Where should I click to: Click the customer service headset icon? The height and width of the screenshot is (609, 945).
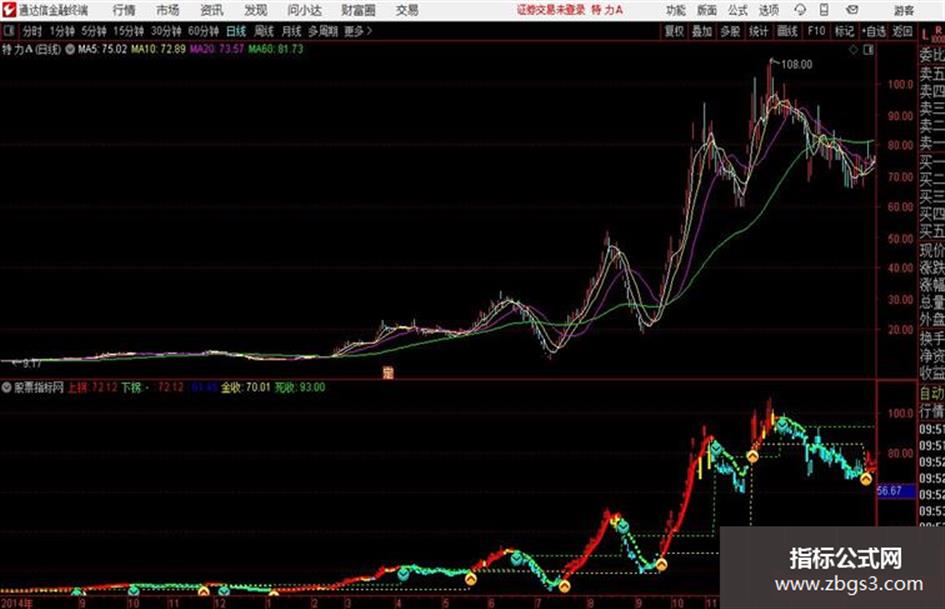tap(800, 10)
